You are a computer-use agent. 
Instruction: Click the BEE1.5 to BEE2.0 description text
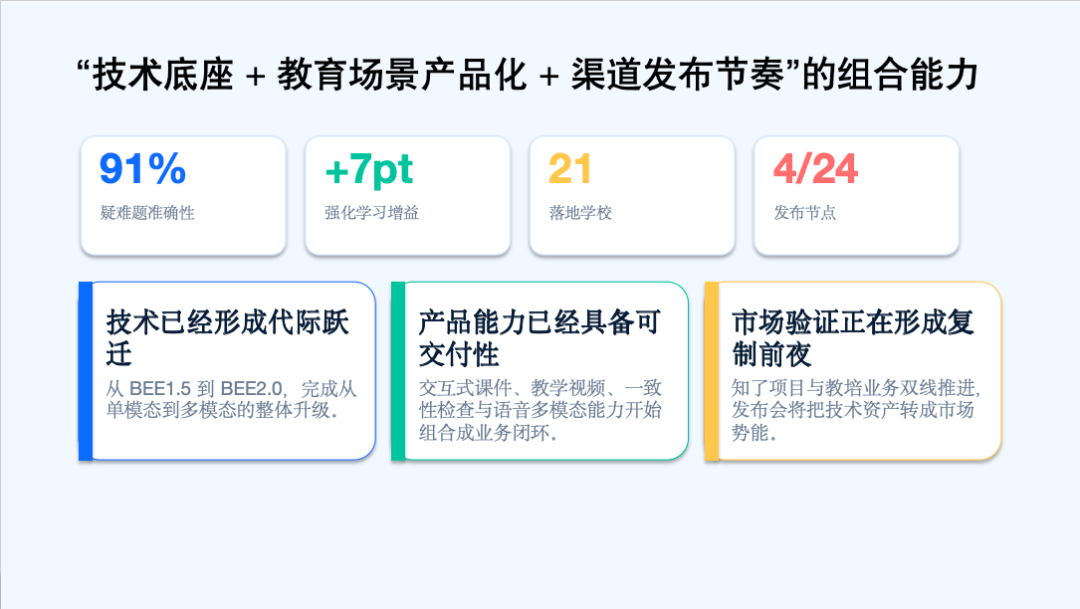(x=230, y=400)
